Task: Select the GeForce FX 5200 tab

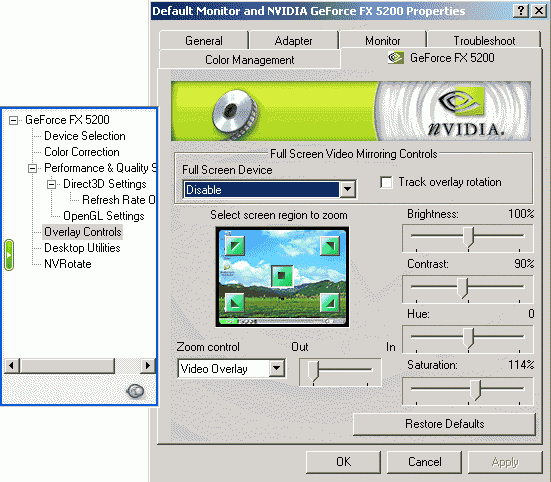Action: (x=441, y=58)
